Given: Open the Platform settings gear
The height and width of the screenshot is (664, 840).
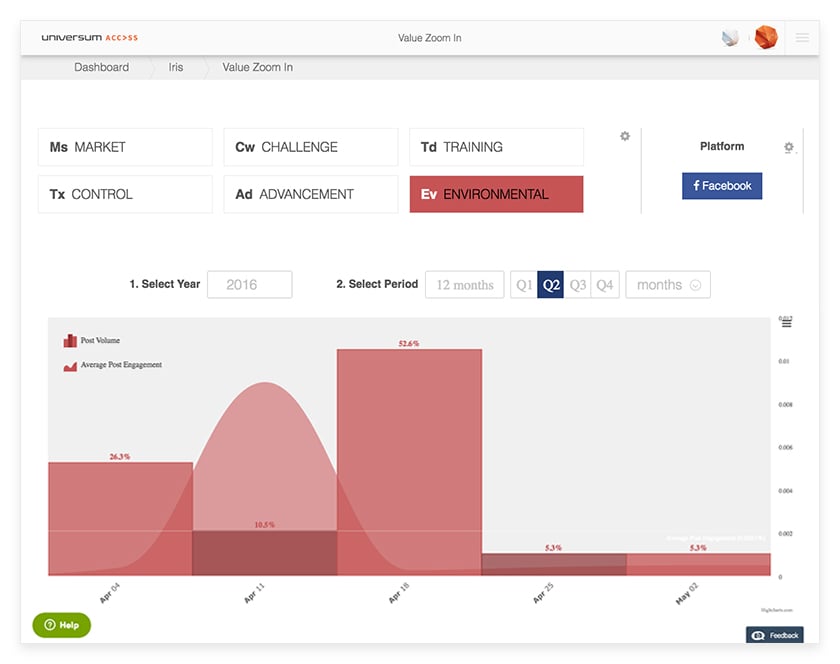Looking at the screenshot, I should (x=789, y=147).
